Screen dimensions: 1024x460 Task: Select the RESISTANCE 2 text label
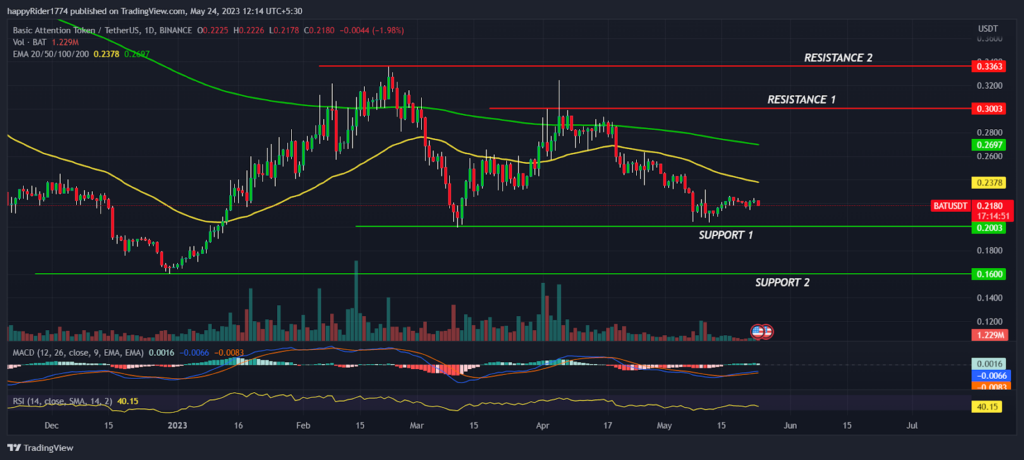(x=838, y=58)
